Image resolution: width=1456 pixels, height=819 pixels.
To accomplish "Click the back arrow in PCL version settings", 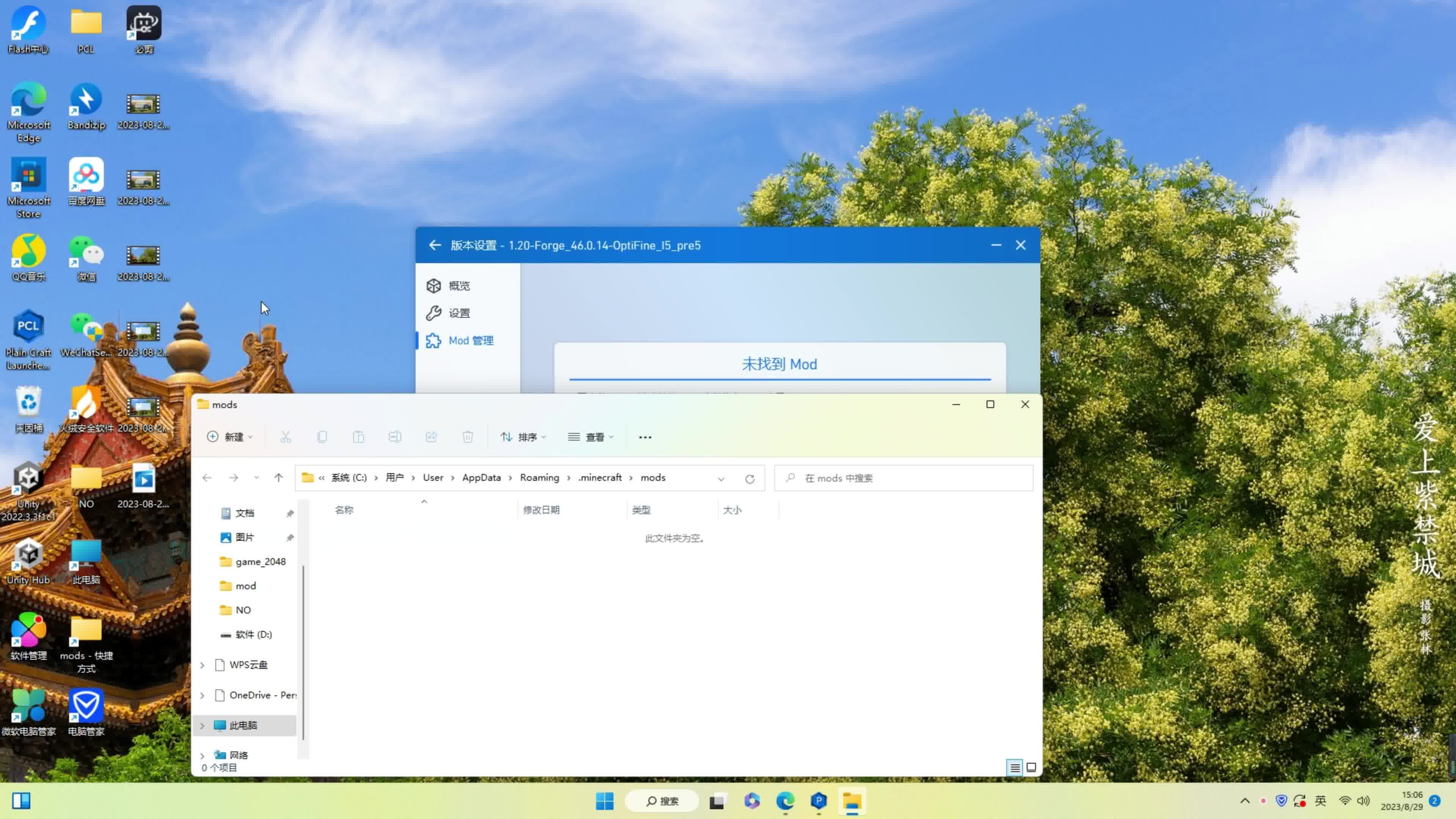I will (x=435, y=245).
